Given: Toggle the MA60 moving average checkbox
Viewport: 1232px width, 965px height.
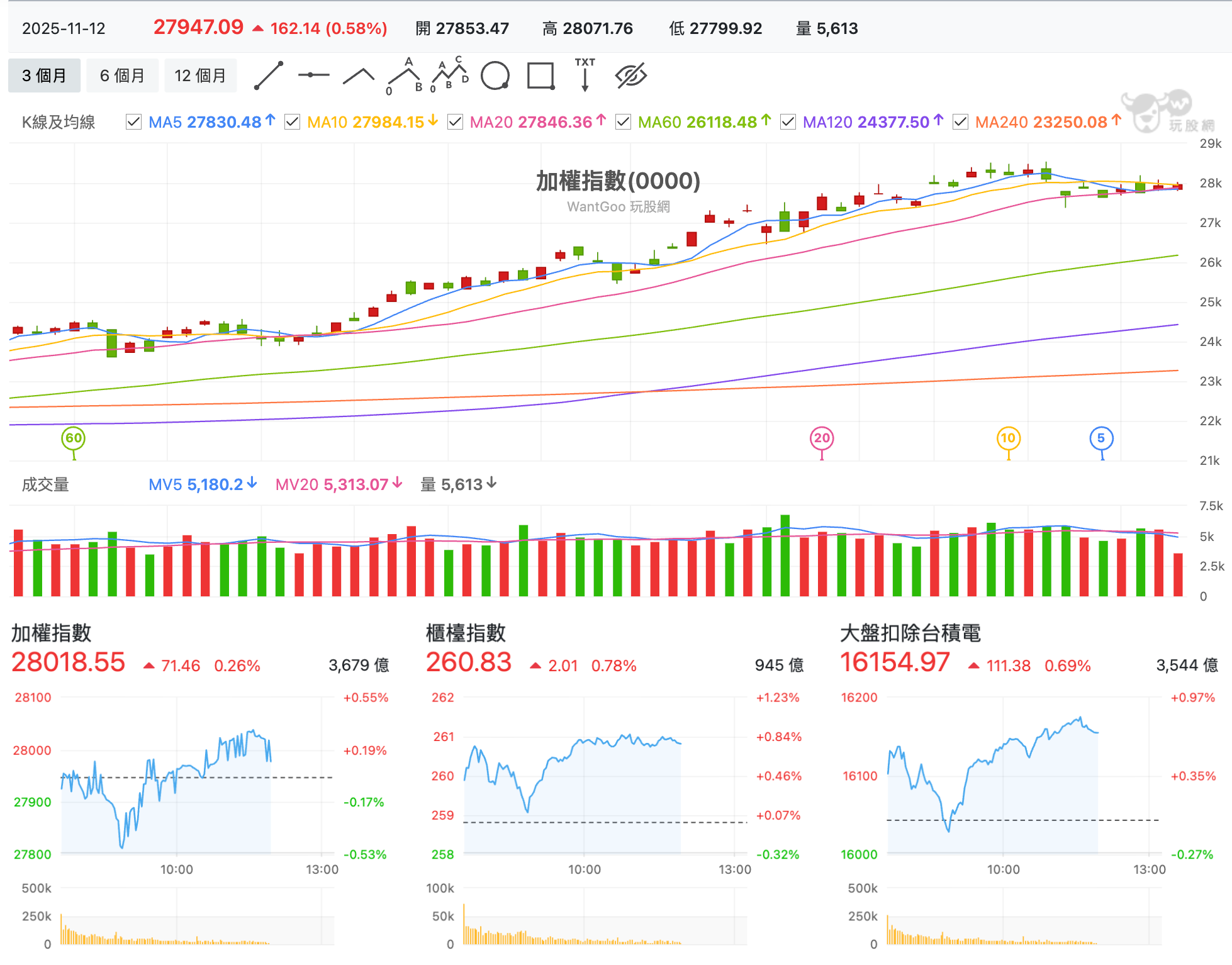Looking at the screenshot, I should click(x=623, y=122).
